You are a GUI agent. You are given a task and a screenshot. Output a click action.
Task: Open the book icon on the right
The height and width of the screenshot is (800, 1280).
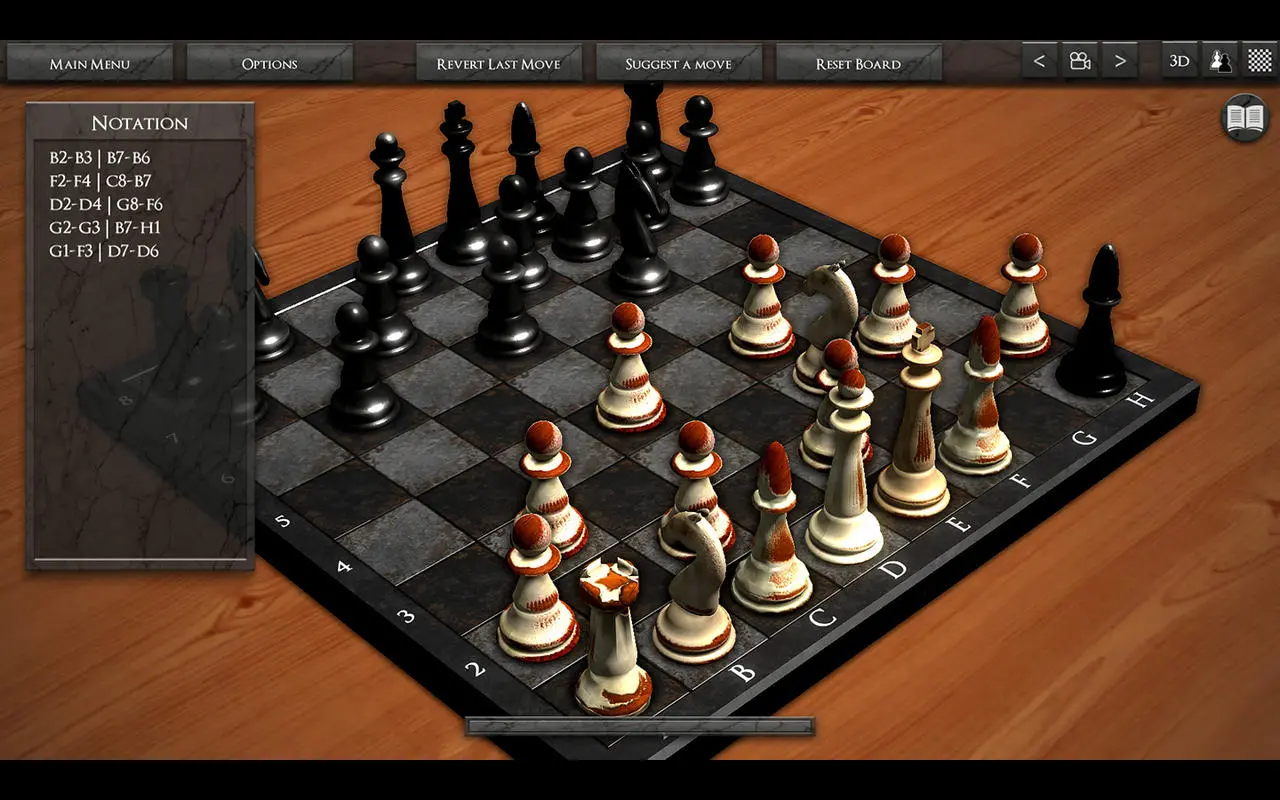pyautogui.click(x=1245, y=118)
